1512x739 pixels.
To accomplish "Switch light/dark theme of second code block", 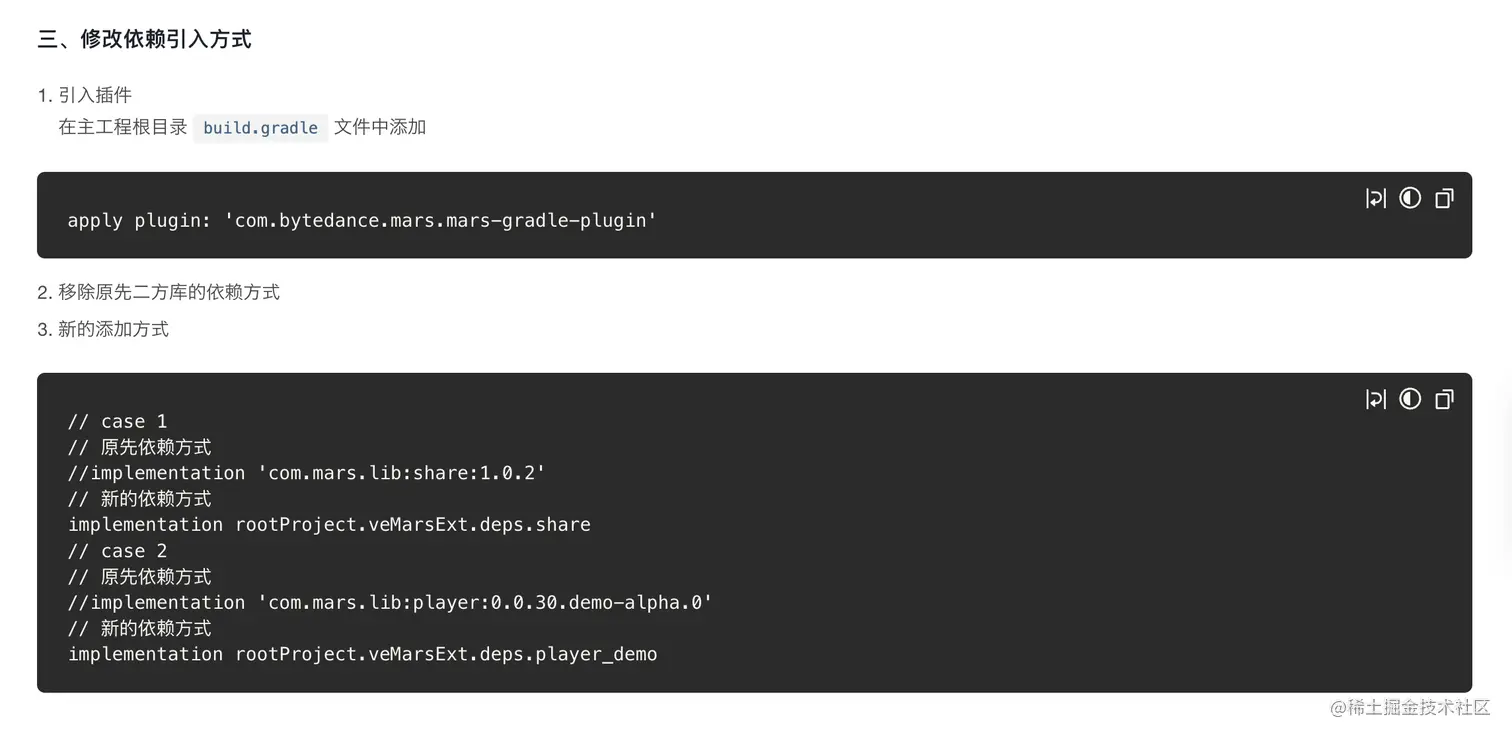I will 1410,399.
